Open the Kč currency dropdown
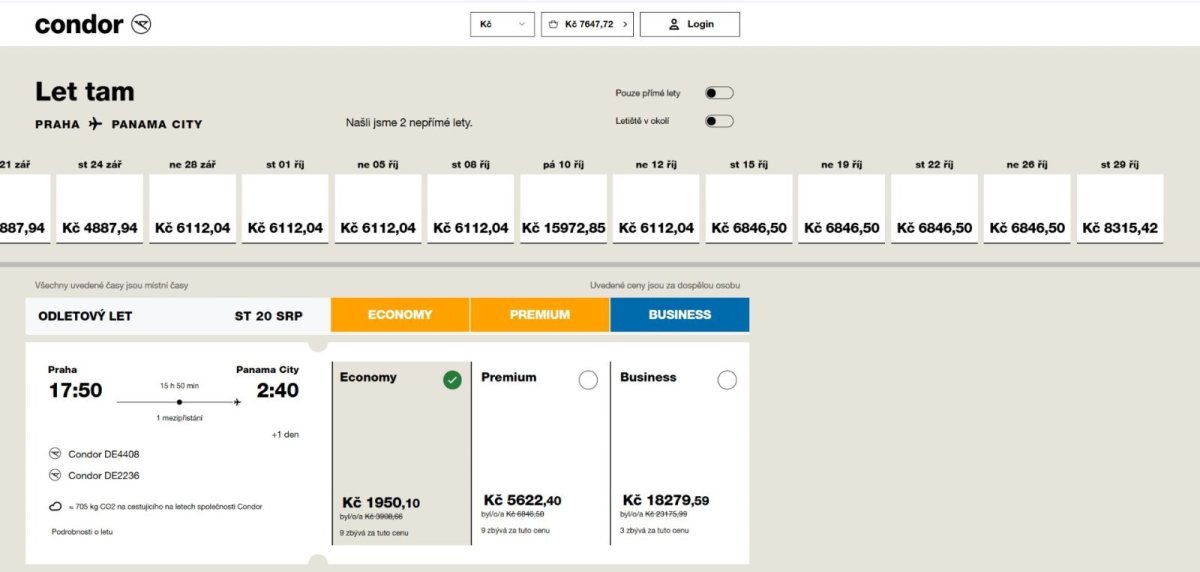 click(502, 24)
